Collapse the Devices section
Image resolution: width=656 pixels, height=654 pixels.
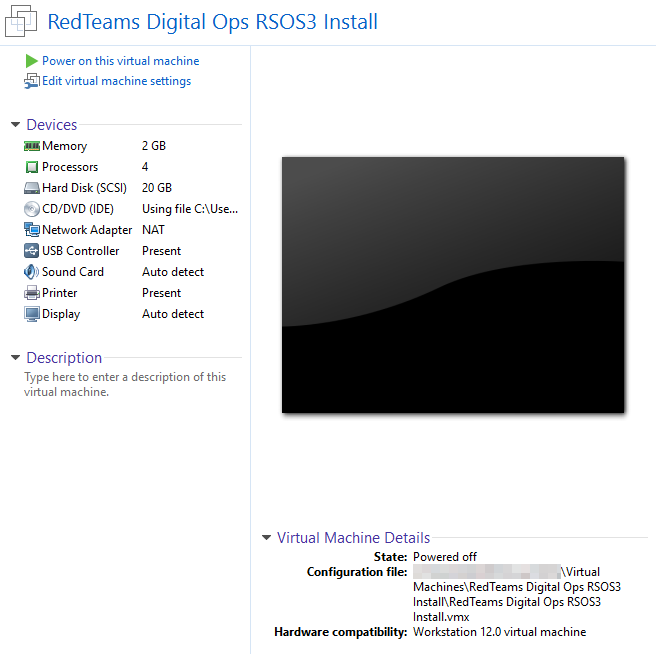(x=15, y=125)
